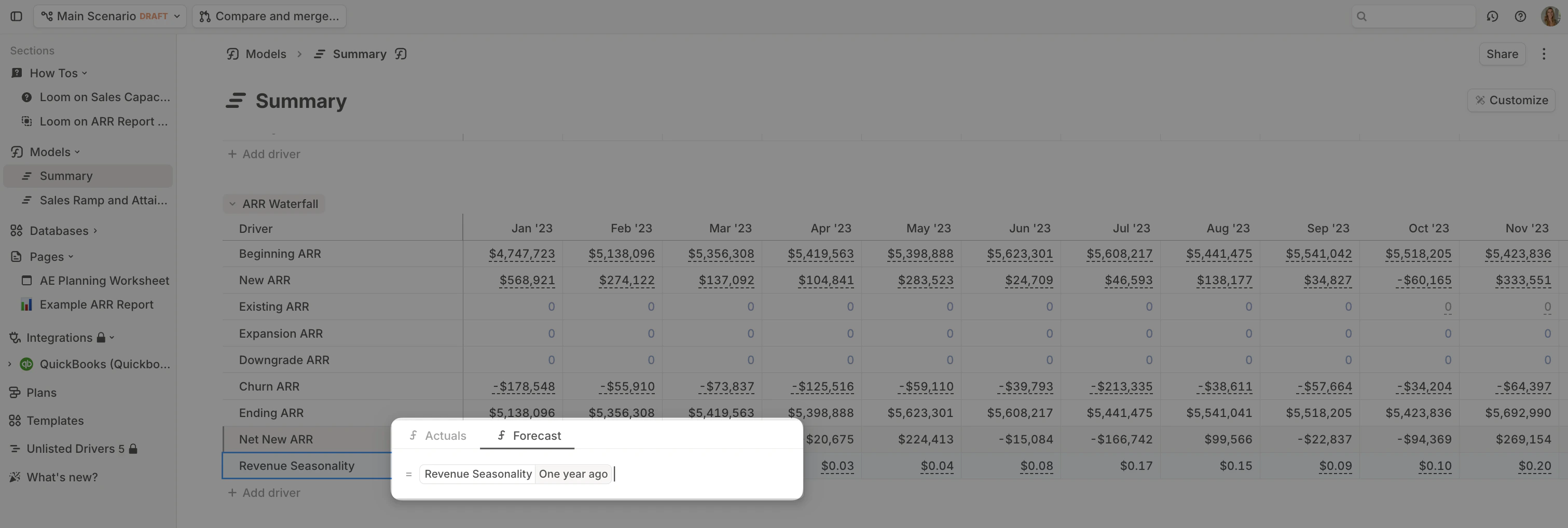
Task: Click the Databases sidebar icon
Action: 17,231
